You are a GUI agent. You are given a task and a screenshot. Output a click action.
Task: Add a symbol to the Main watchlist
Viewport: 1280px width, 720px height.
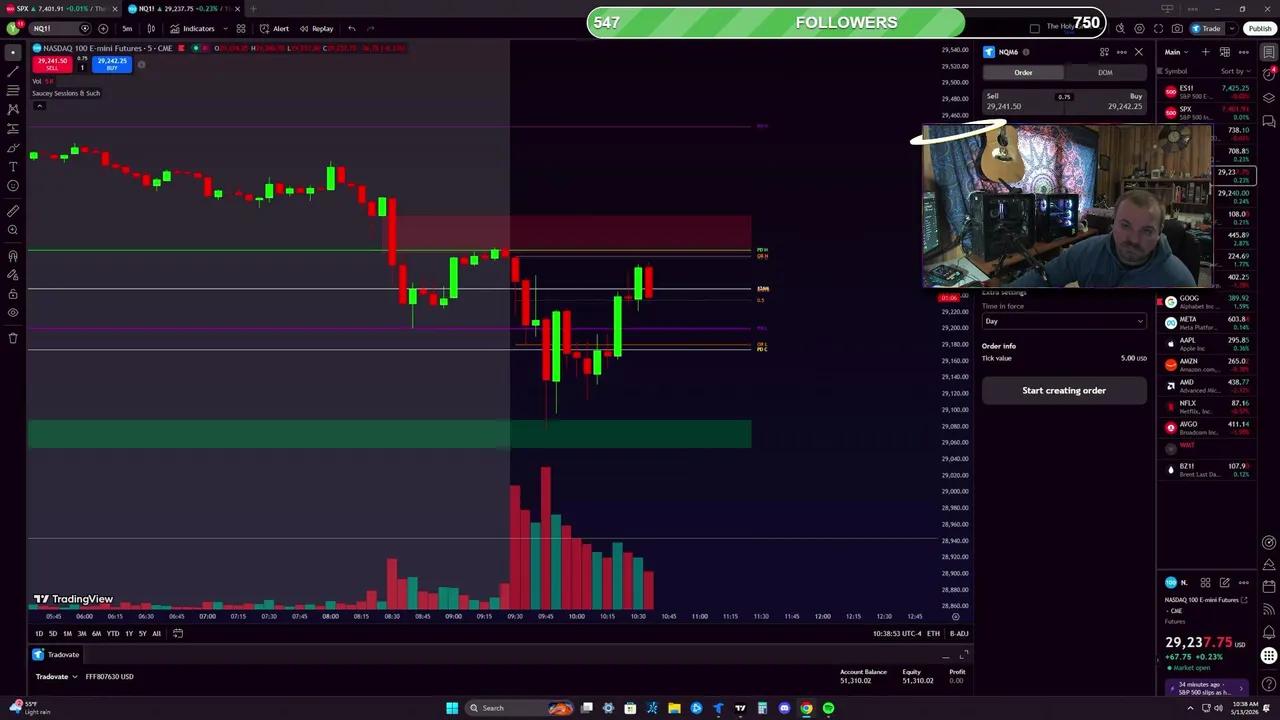coord(1205,52)
